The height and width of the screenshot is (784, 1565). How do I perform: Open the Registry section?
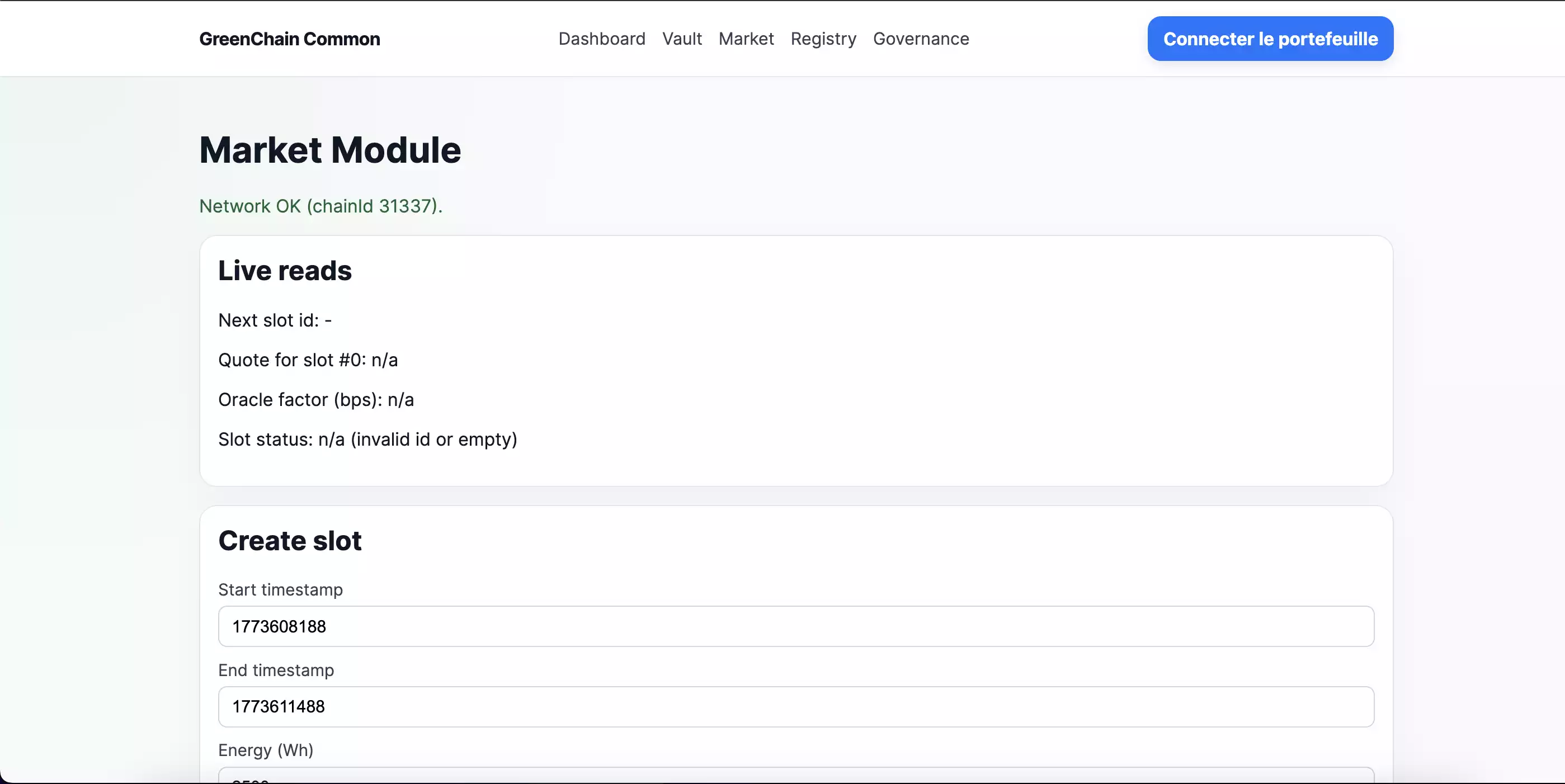click(823, 39)
